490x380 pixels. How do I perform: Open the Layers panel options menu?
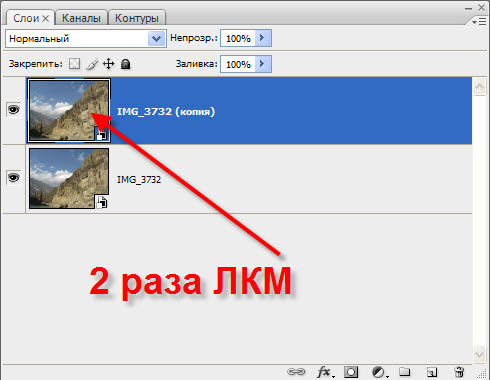pyautogui.click(x=480, y=22)
